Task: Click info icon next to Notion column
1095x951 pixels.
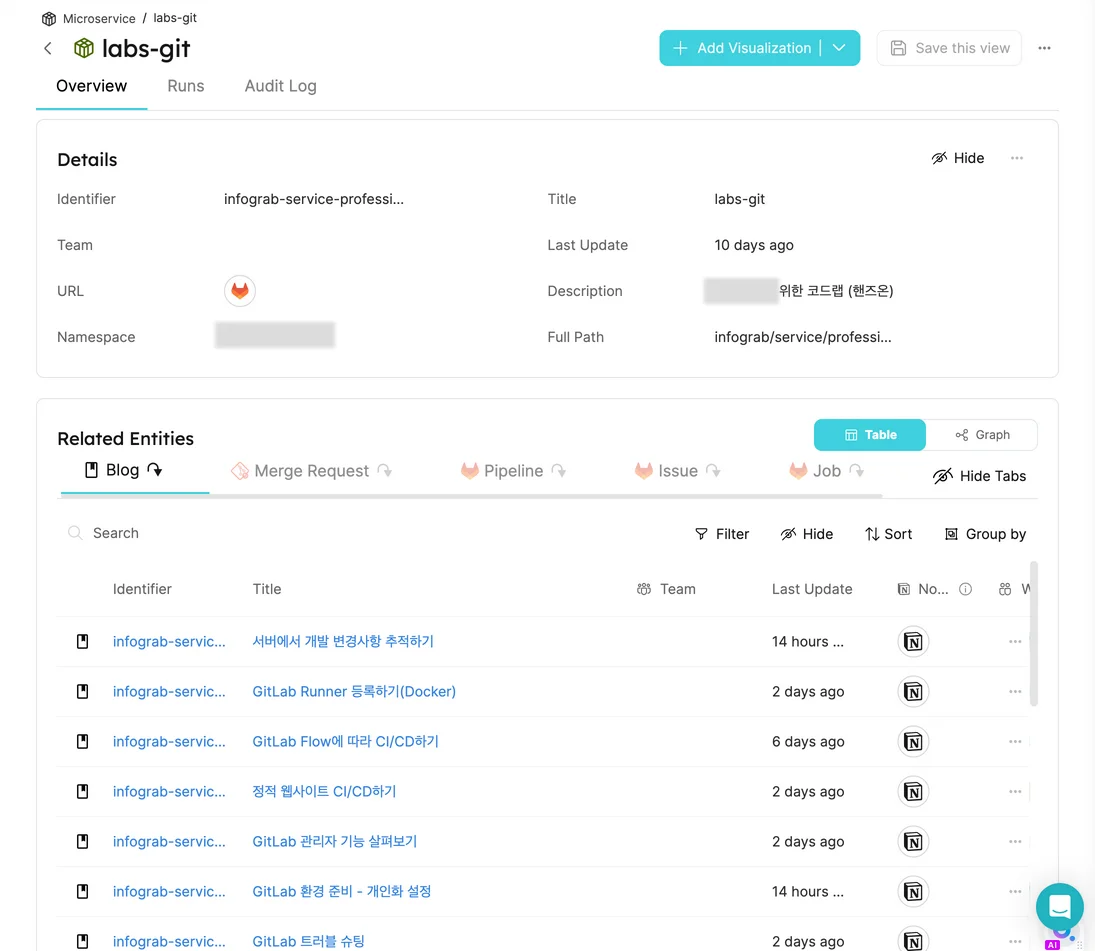Action: point(965,589)
